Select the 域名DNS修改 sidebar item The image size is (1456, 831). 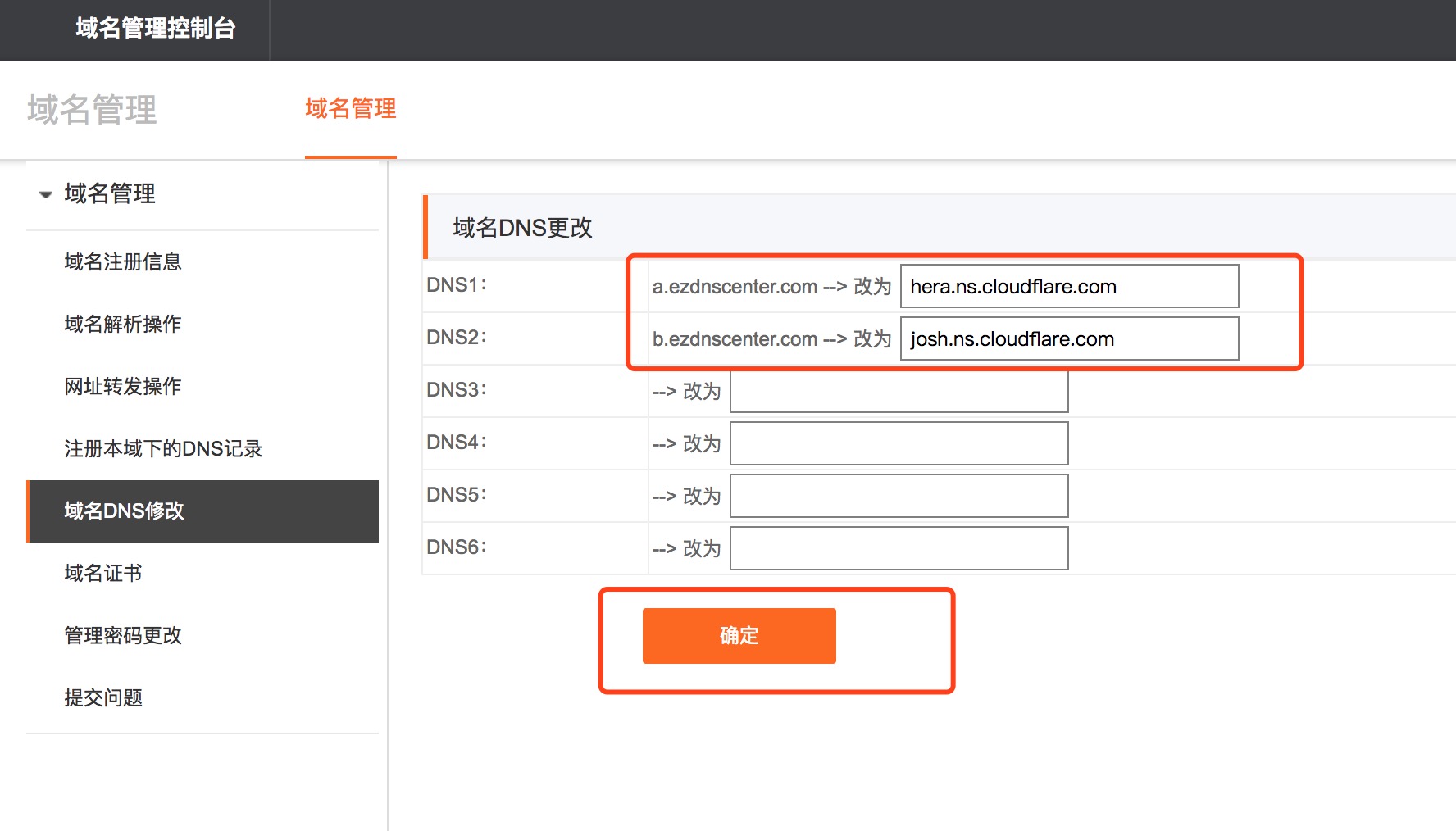(125, 511)
